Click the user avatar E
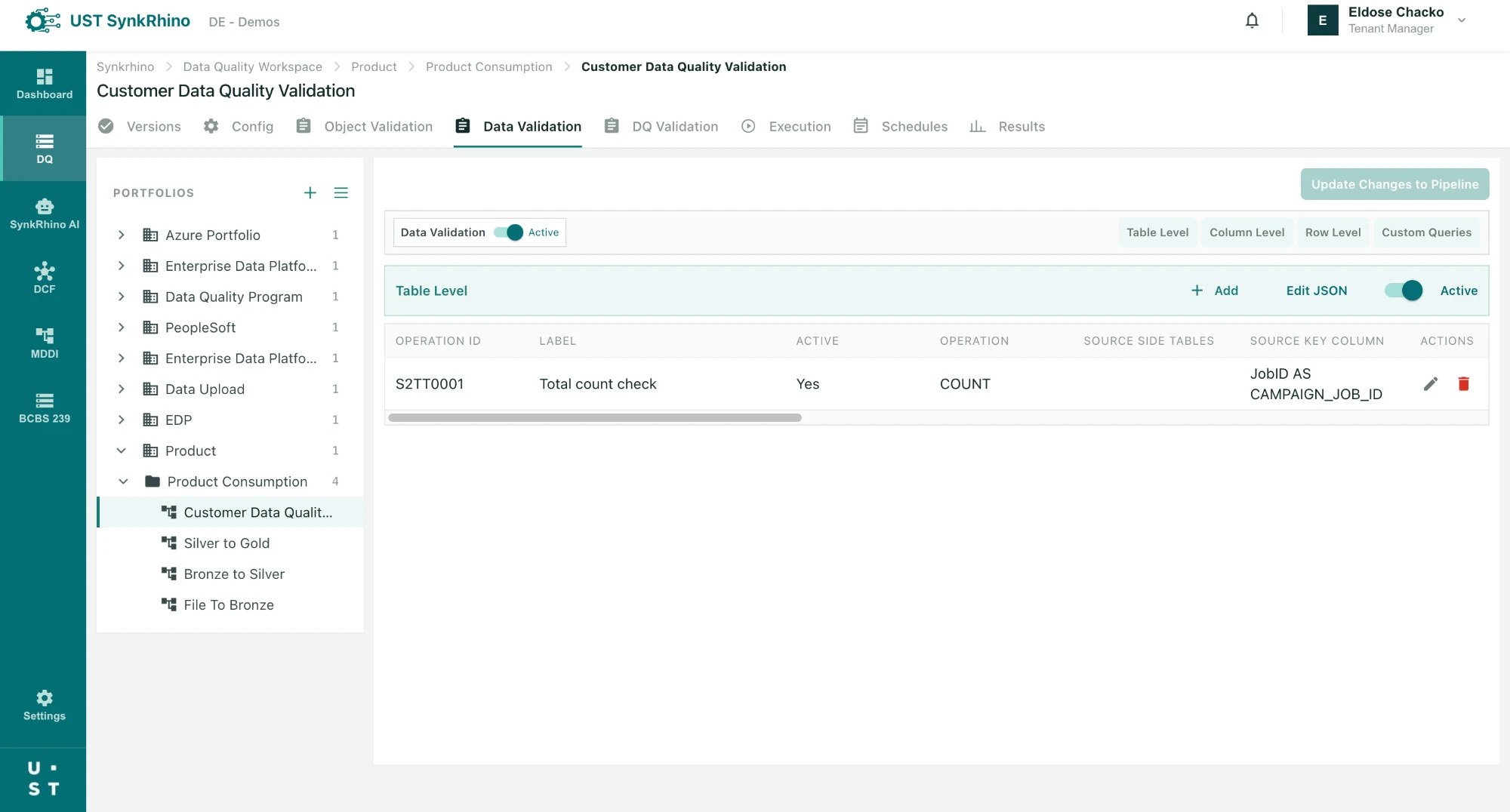The width and height of the screenshot is (1510, 812). tap(1322, 20)
